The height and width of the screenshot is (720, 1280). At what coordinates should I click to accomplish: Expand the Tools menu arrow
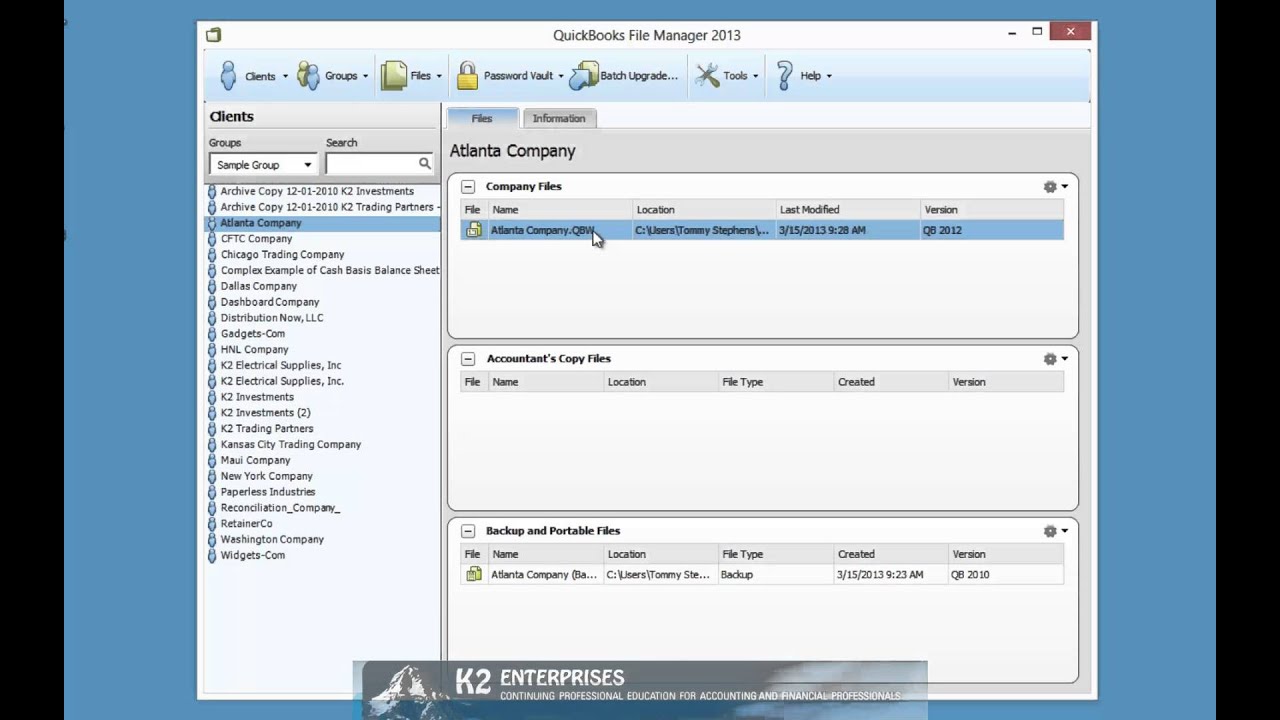pos(755,76)
